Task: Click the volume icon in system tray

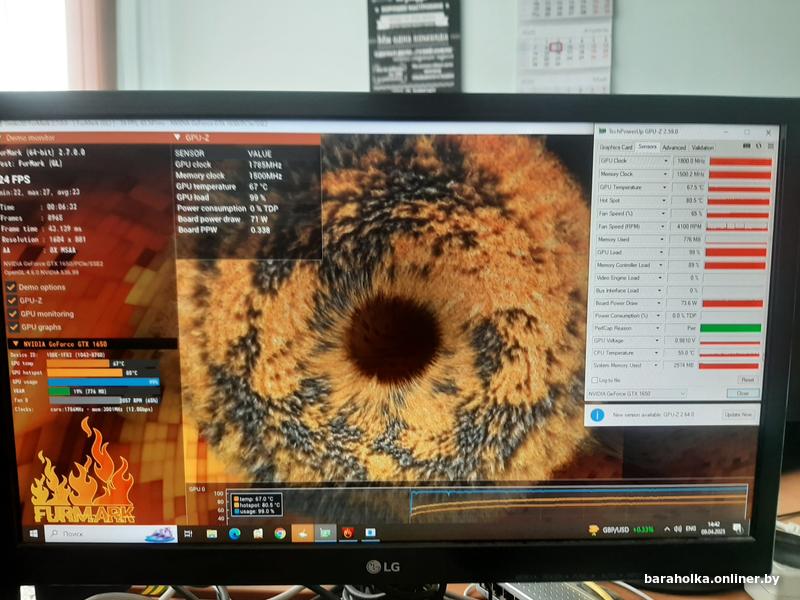Action: coord(678,529)
